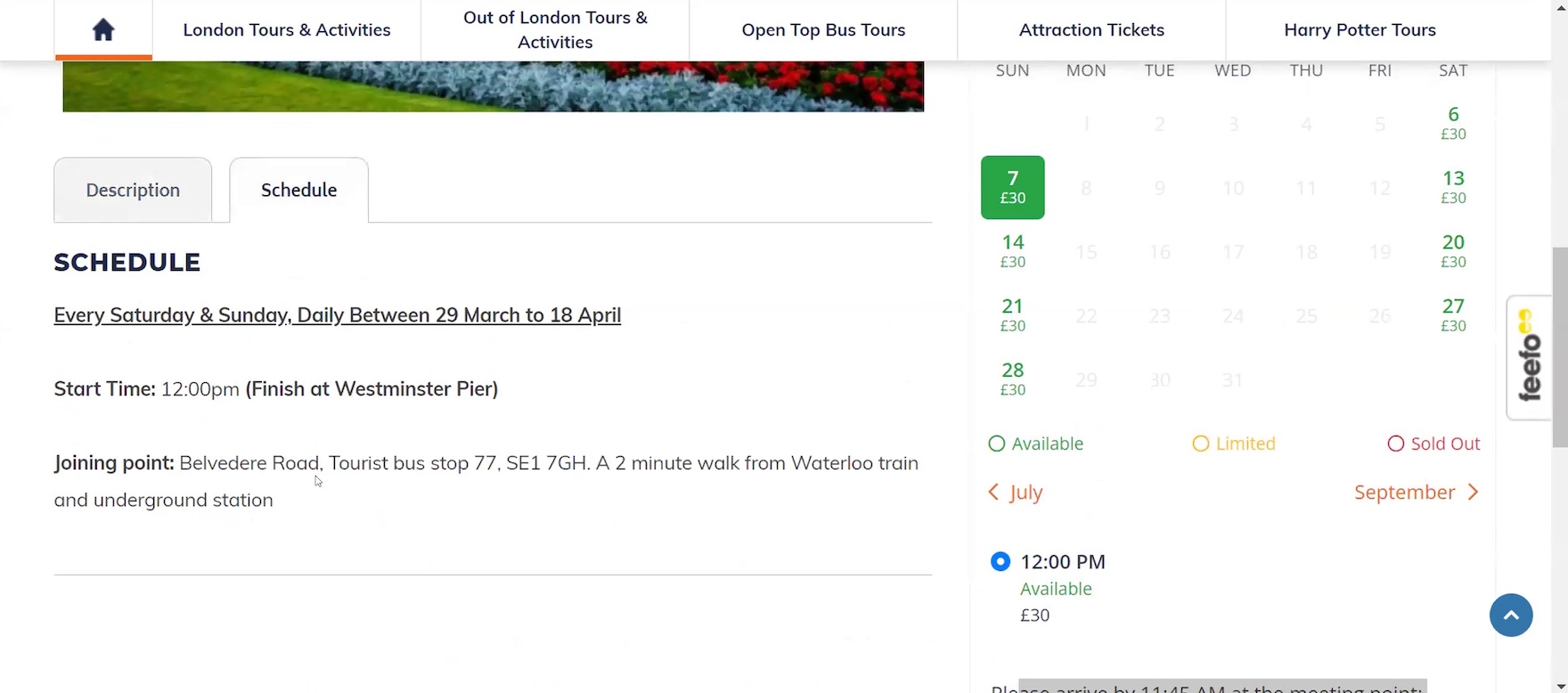Open the Feefo reviews side badge
Image resolution: width=1568 pixels, height=693 pixels.
coord(1529,356)
